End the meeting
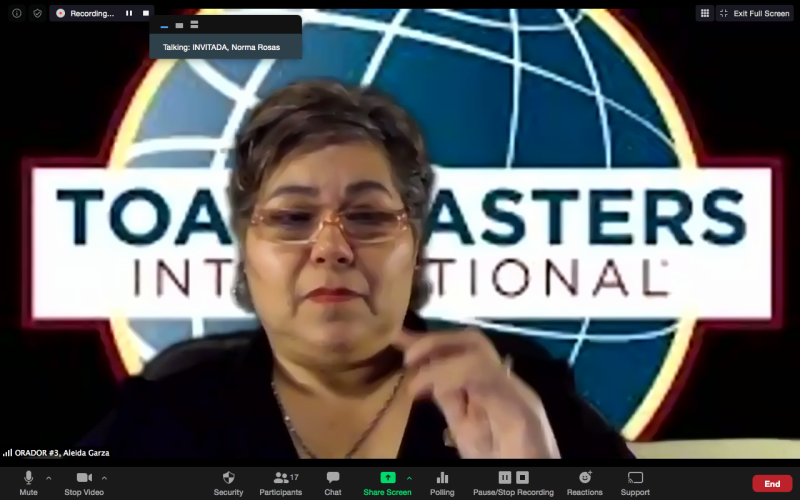This screenshot has height=500, width=800. click(x=772, y=484)
